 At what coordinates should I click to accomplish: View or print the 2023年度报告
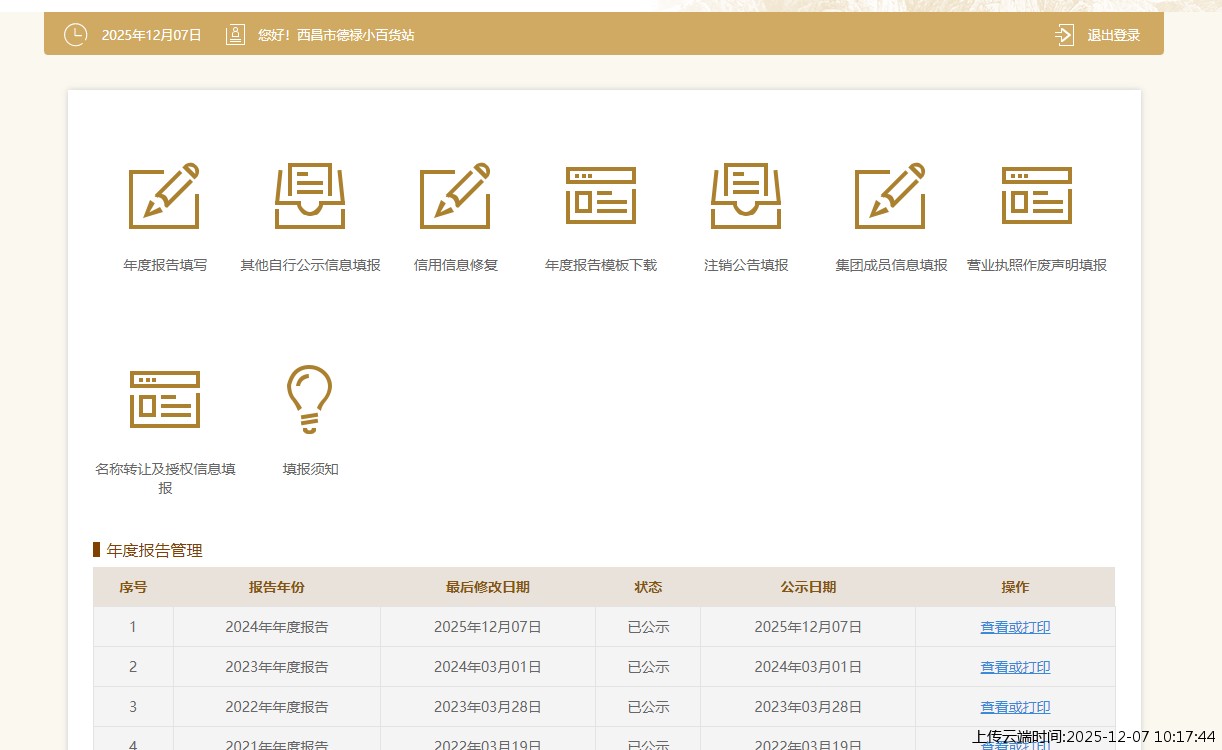click(x=1015, y=667)
